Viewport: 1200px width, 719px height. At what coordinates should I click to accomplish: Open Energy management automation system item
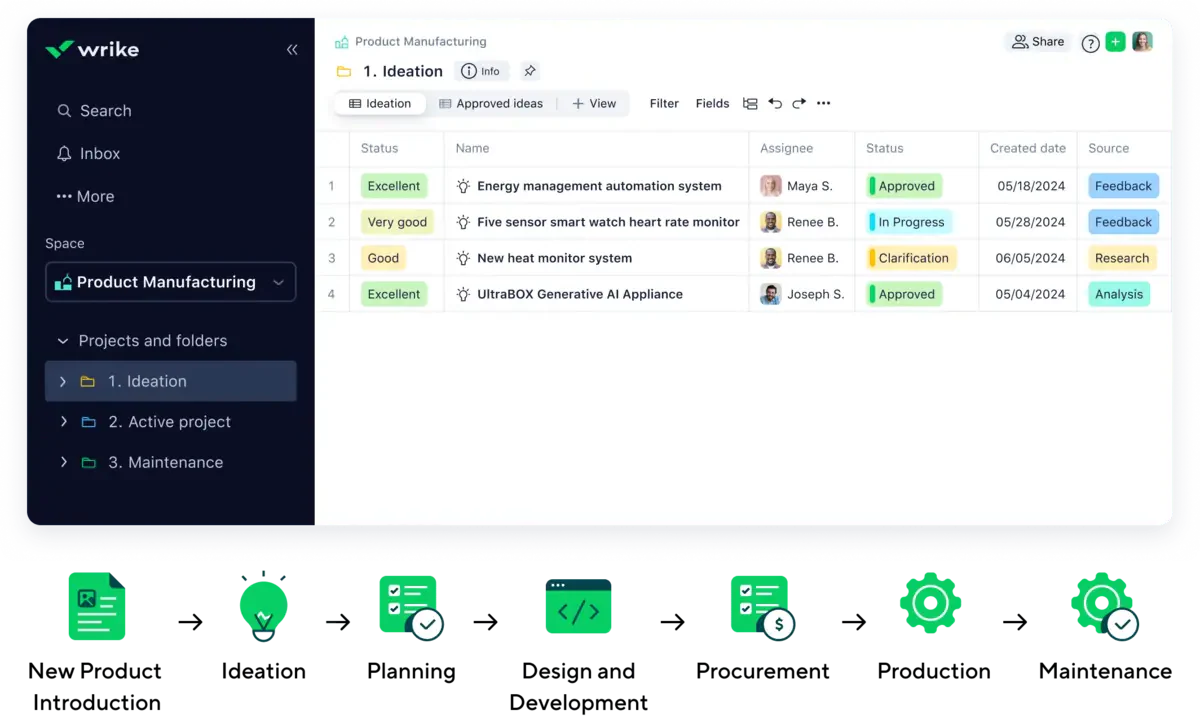tap(599, 186)
